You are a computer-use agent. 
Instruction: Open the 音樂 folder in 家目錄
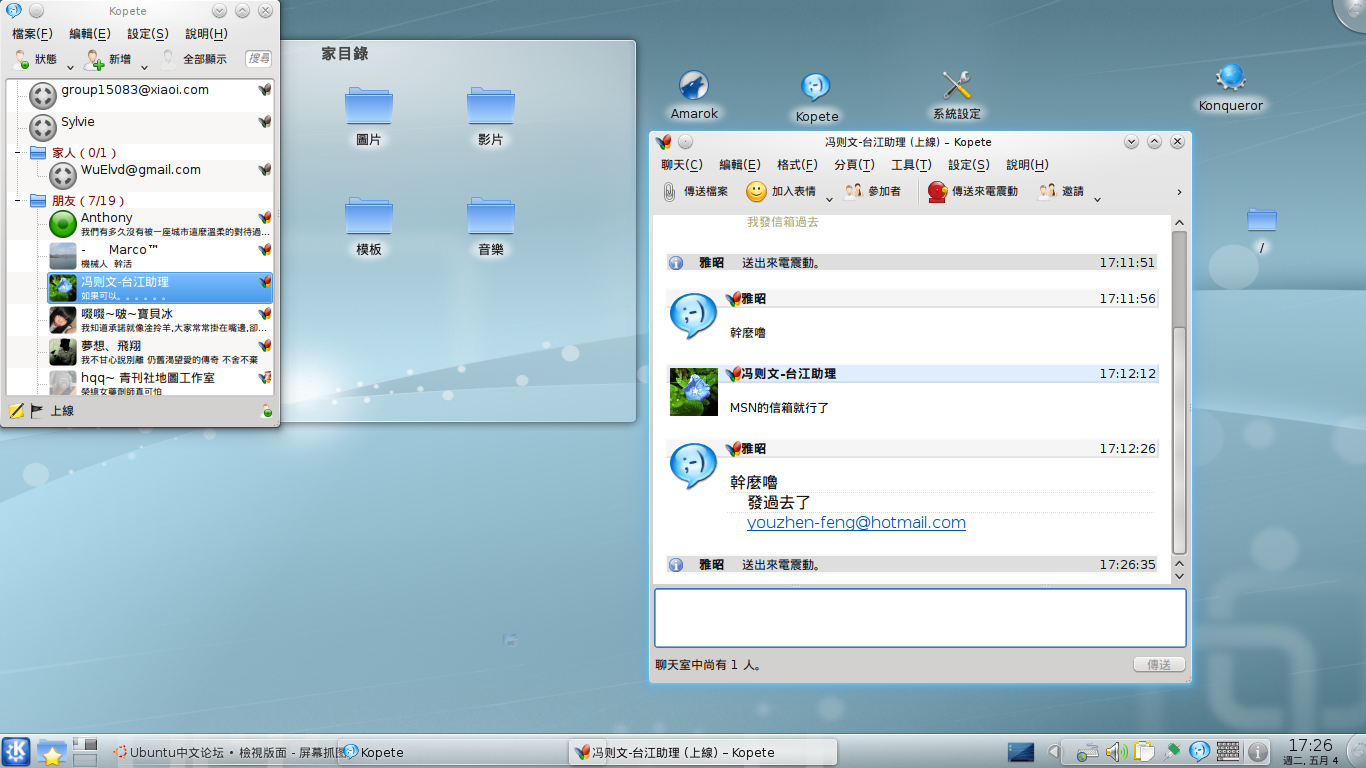[491, 227]
